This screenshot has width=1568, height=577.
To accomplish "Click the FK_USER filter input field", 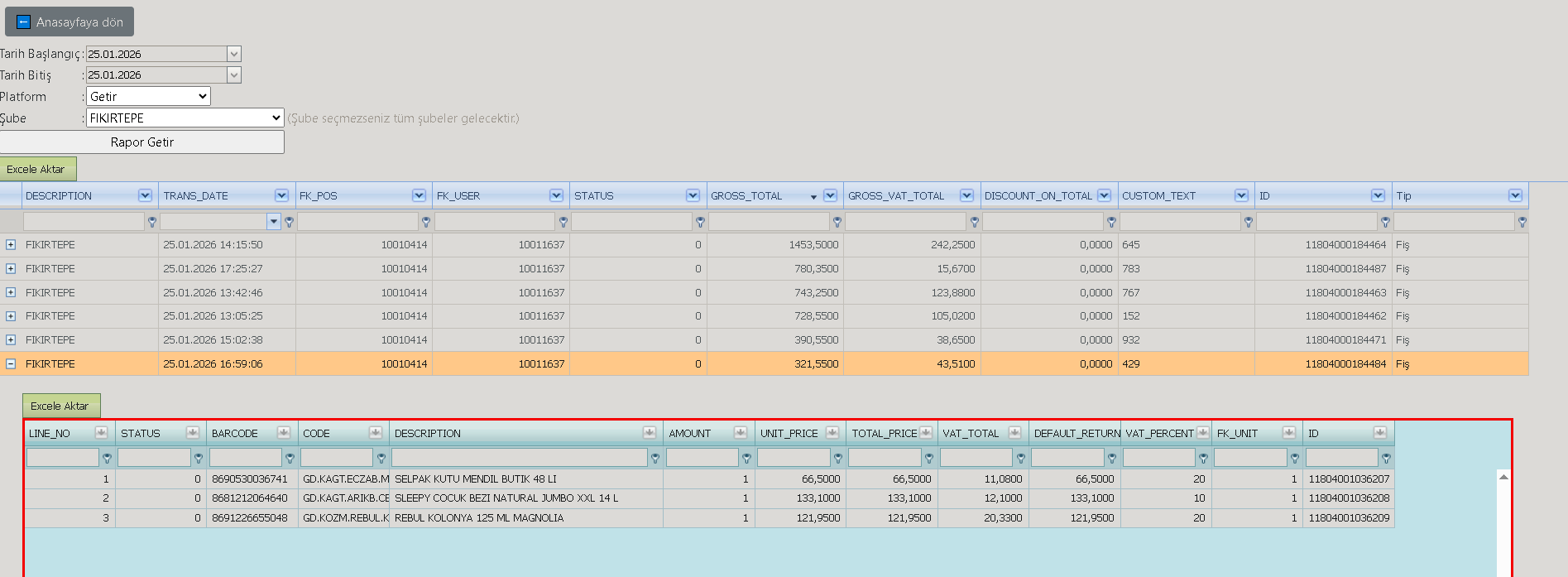I will click(x=495, y=222).
